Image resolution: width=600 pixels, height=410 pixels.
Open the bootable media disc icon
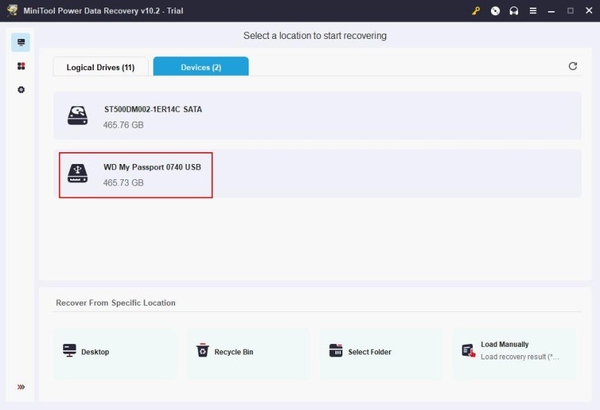pos(495,11)
